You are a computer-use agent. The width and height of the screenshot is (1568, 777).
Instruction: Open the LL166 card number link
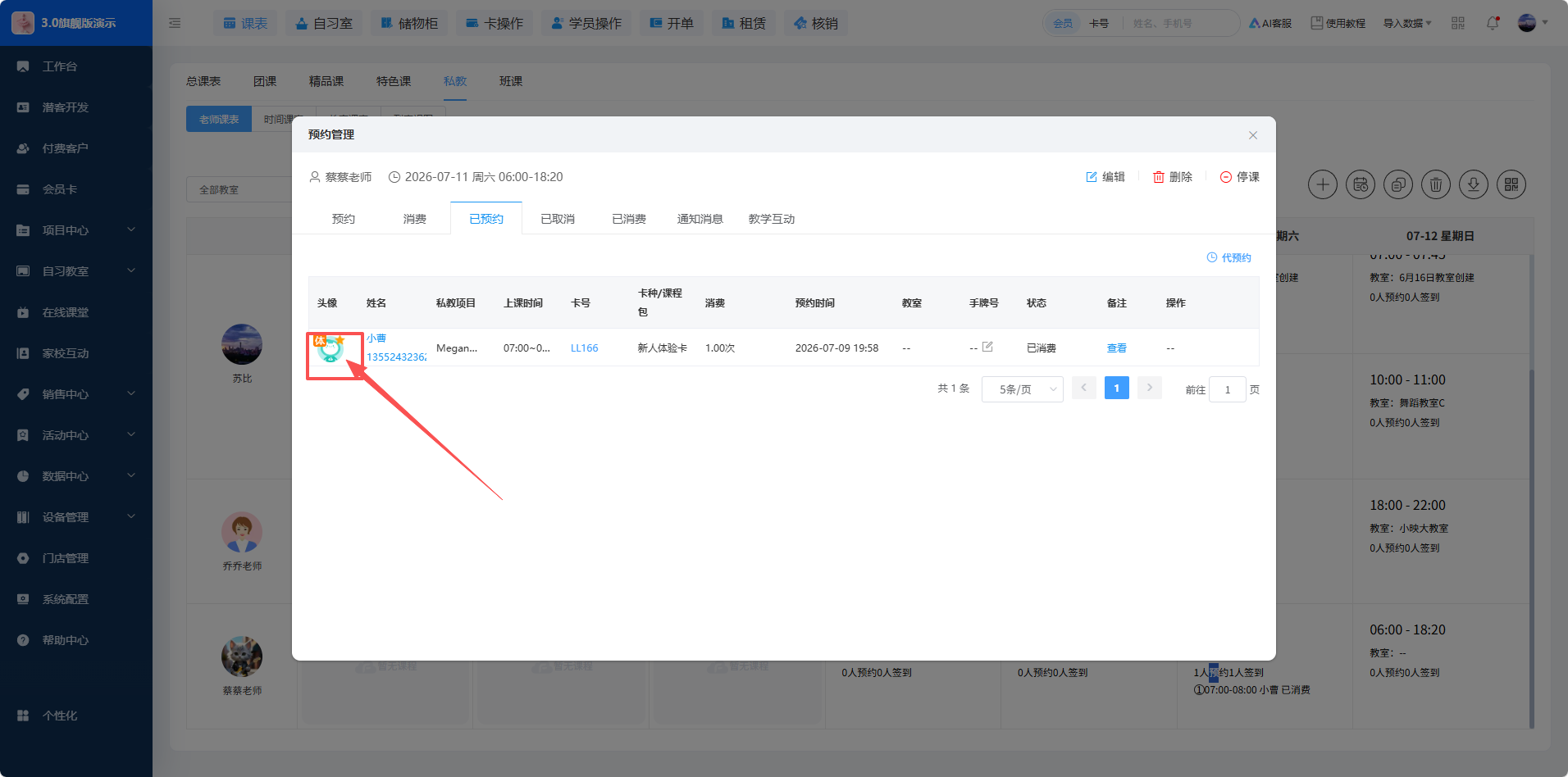click(x=584, y=348)
